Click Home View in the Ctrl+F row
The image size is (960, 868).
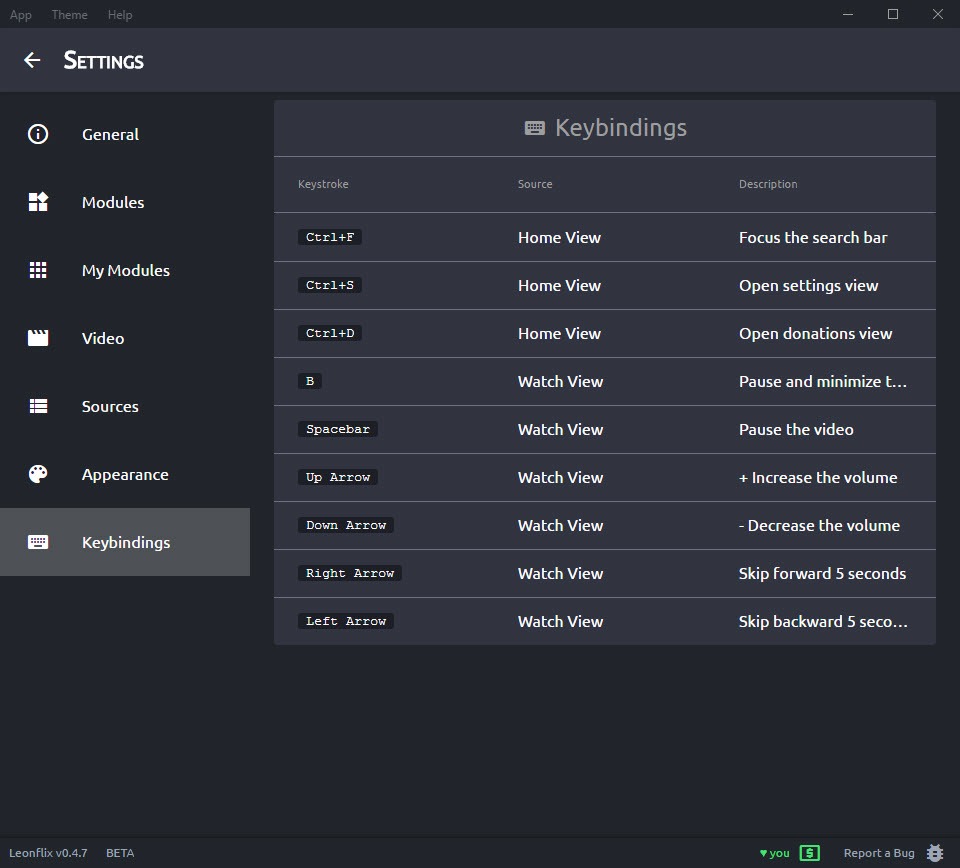coord(559,238)
